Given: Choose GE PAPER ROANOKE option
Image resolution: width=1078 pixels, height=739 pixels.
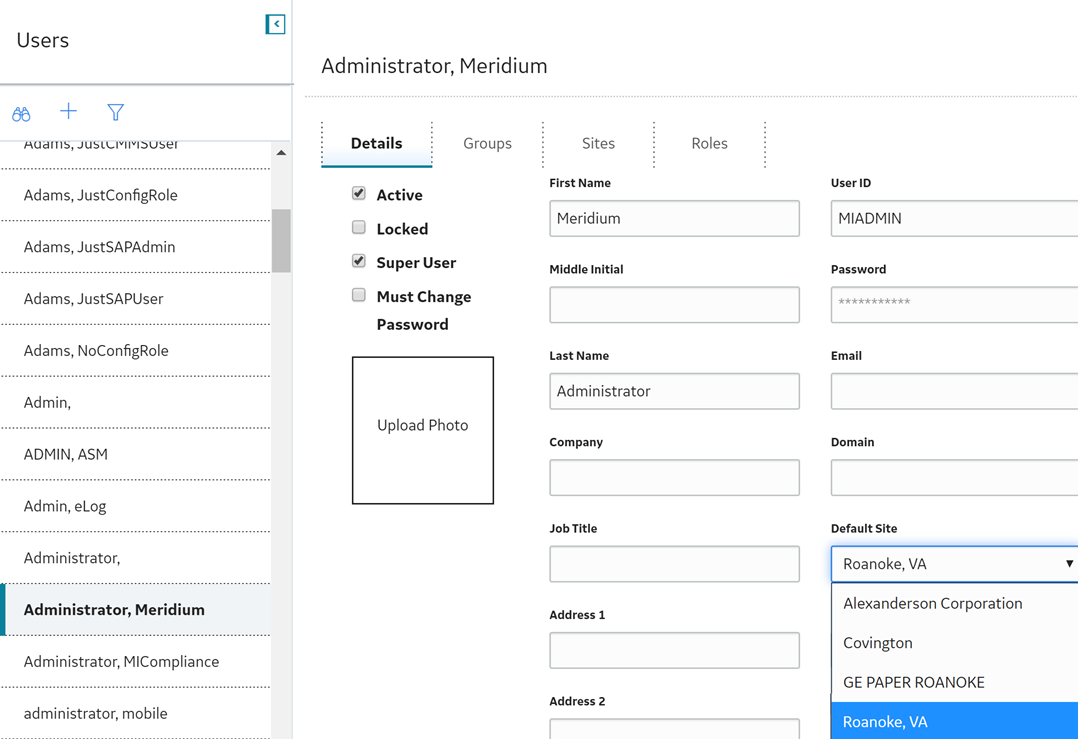Looking at the screenshot, I should tap(954, 682).
